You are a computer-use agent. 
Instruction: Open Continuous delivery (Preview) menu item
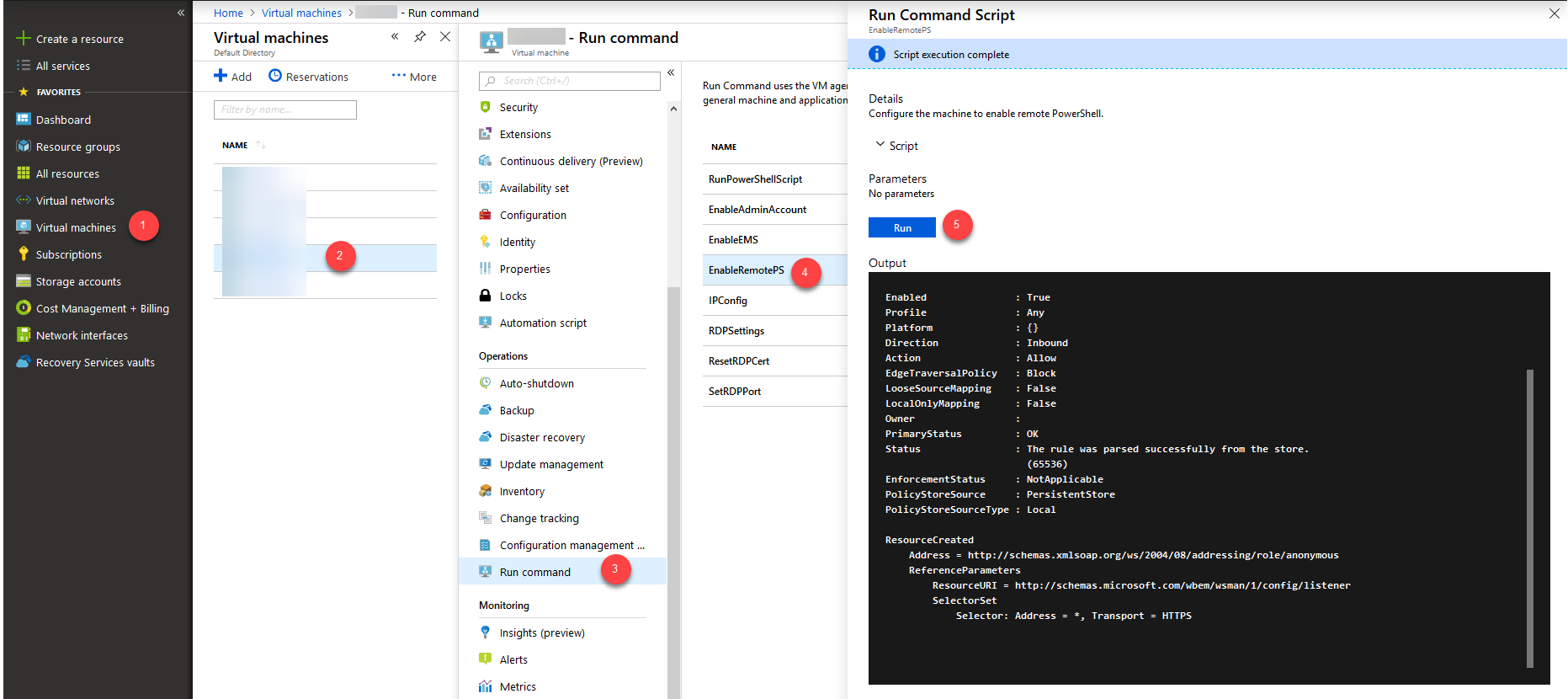click(571, 161)
